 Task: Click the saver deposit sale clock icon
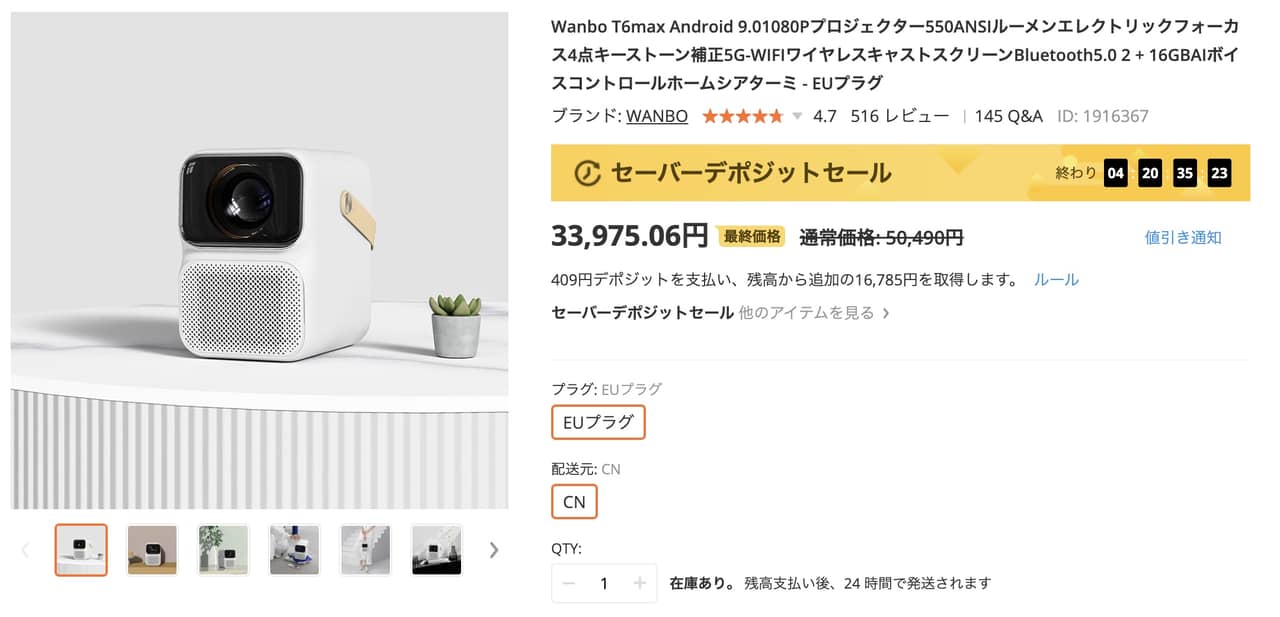tap(587, 173)
